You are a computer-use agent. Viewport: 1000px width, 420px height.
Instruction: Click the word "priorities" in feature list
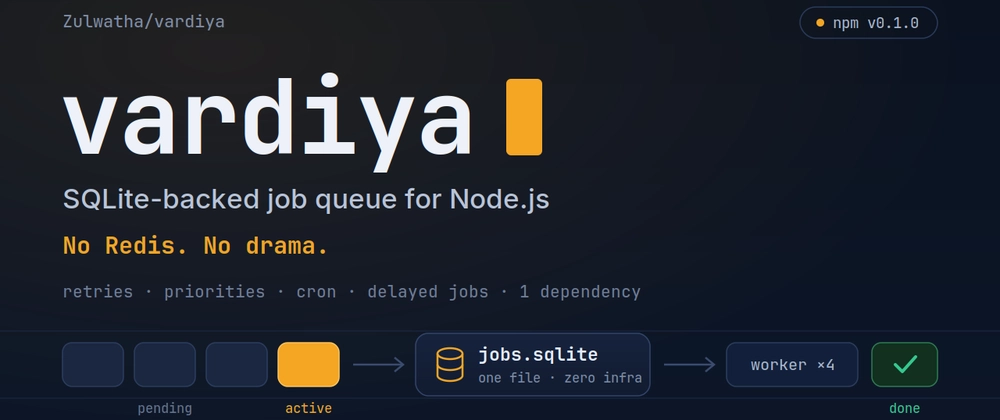pos(214,292)
